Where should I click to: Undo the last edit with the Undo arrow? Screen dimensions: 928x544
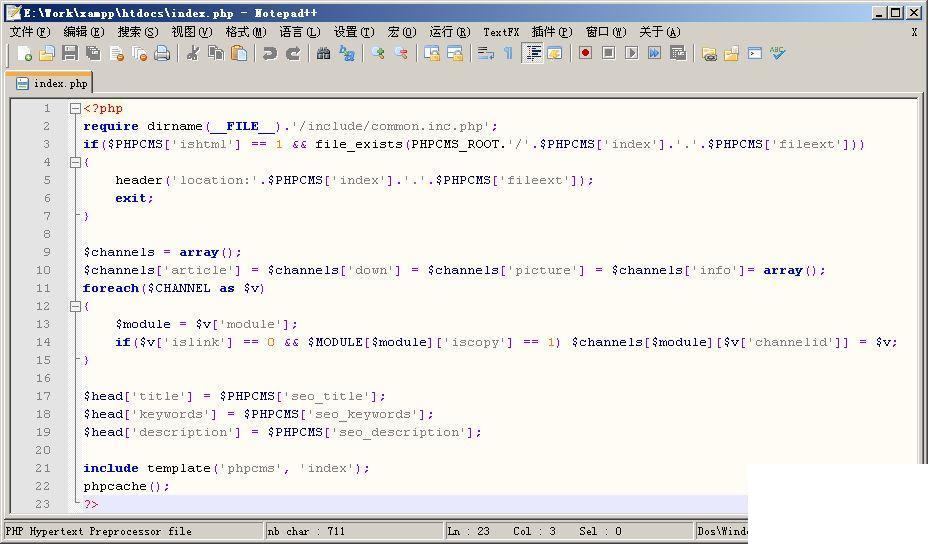click(270, 54)
